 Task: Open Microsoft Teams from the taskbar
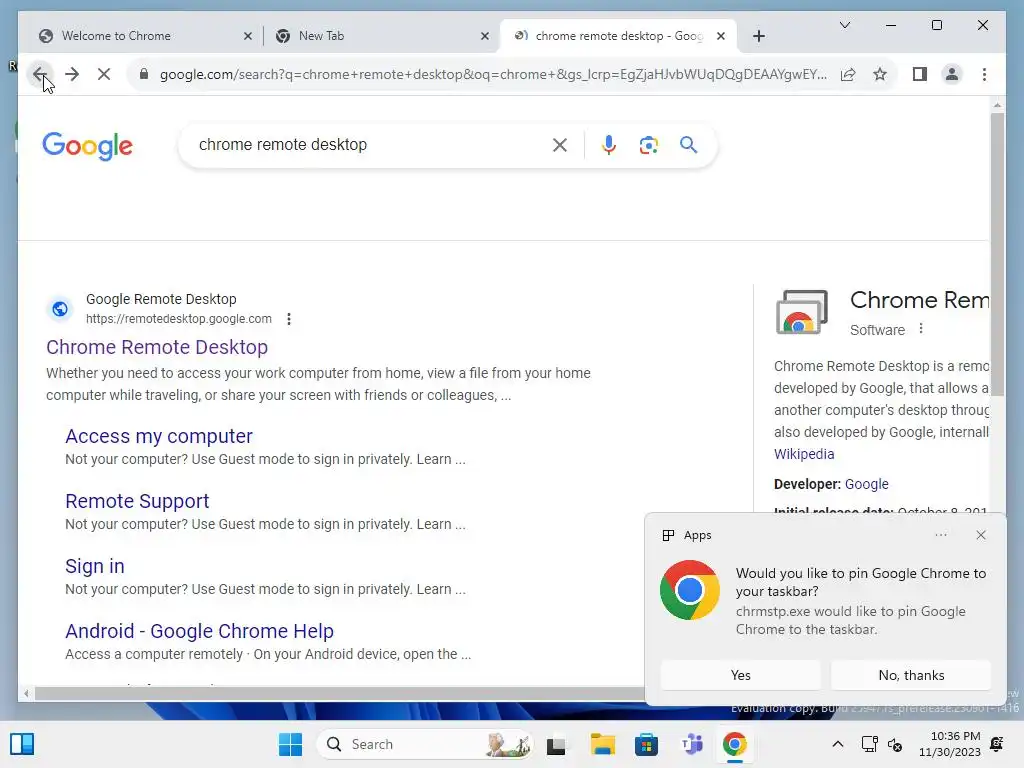[691, 744]
